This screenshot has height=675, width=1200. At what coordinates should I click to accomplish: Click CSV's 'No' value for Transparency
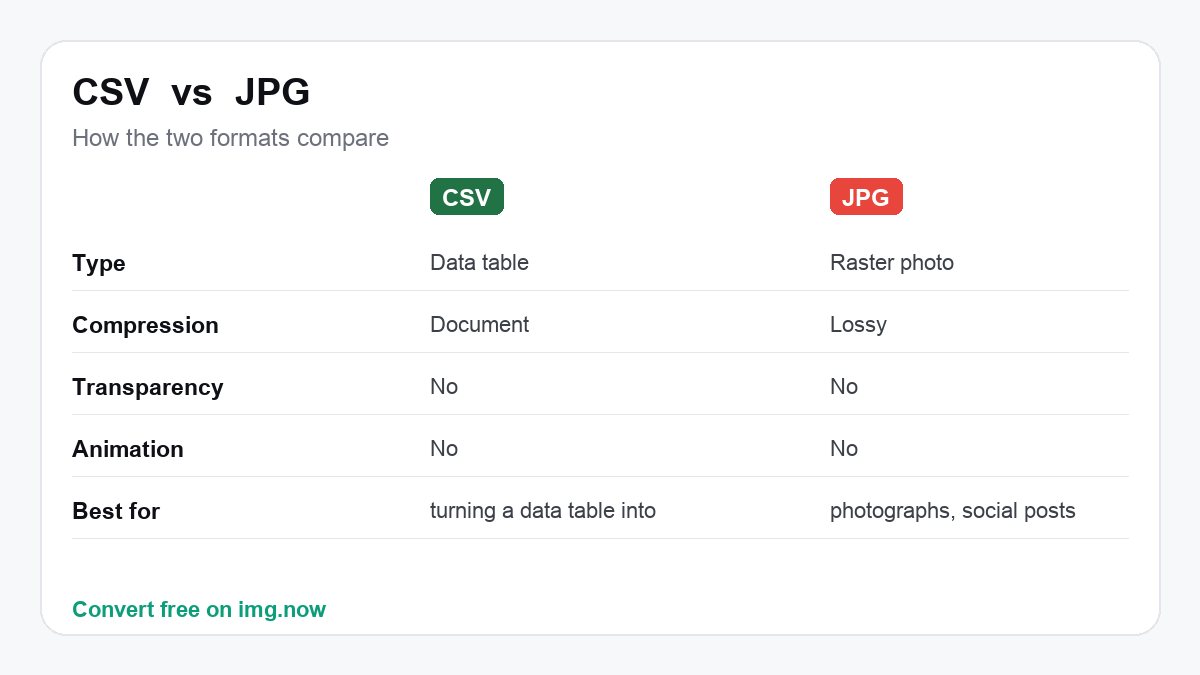coord(444,387)
